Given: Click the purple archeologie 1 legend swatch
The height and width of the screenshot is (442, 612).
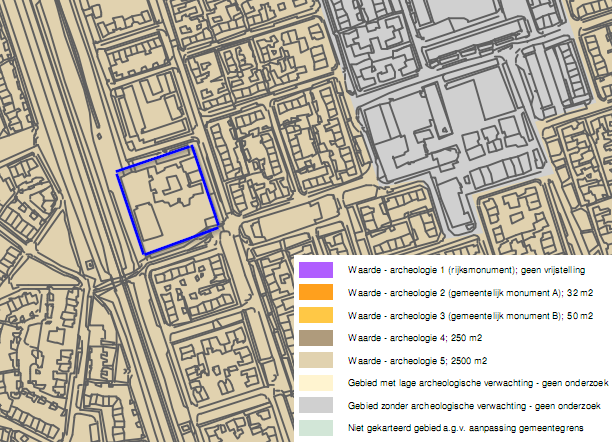Looking at the screenshot, I should click(x=316, y=270).
